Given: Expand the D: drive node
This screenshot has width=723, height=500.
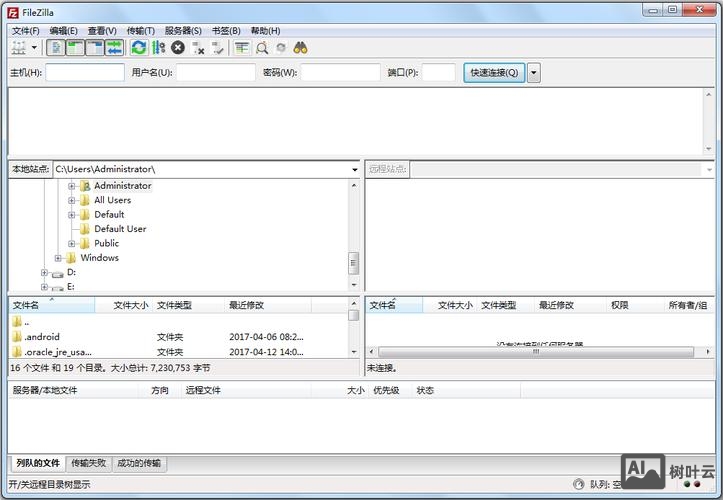Looking at the screenshot, I should pos(44,272).
